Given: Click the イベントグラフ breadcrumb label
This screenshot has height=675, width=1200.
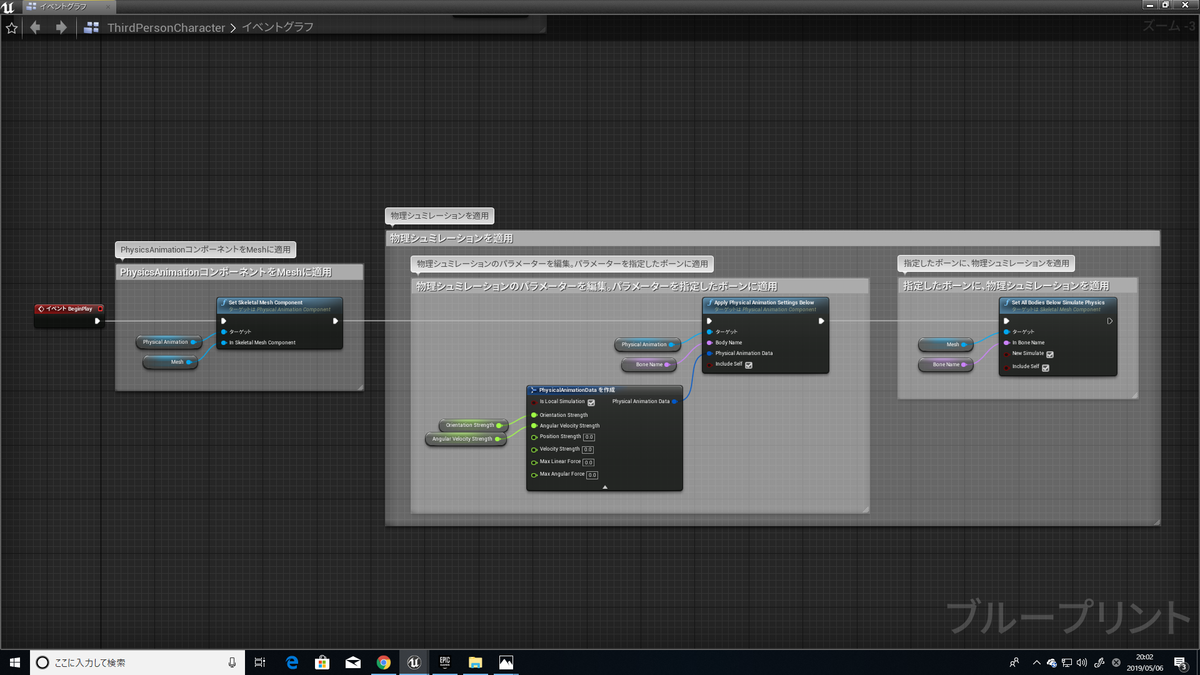Looking at the screenshot, I should coord(278,28).
